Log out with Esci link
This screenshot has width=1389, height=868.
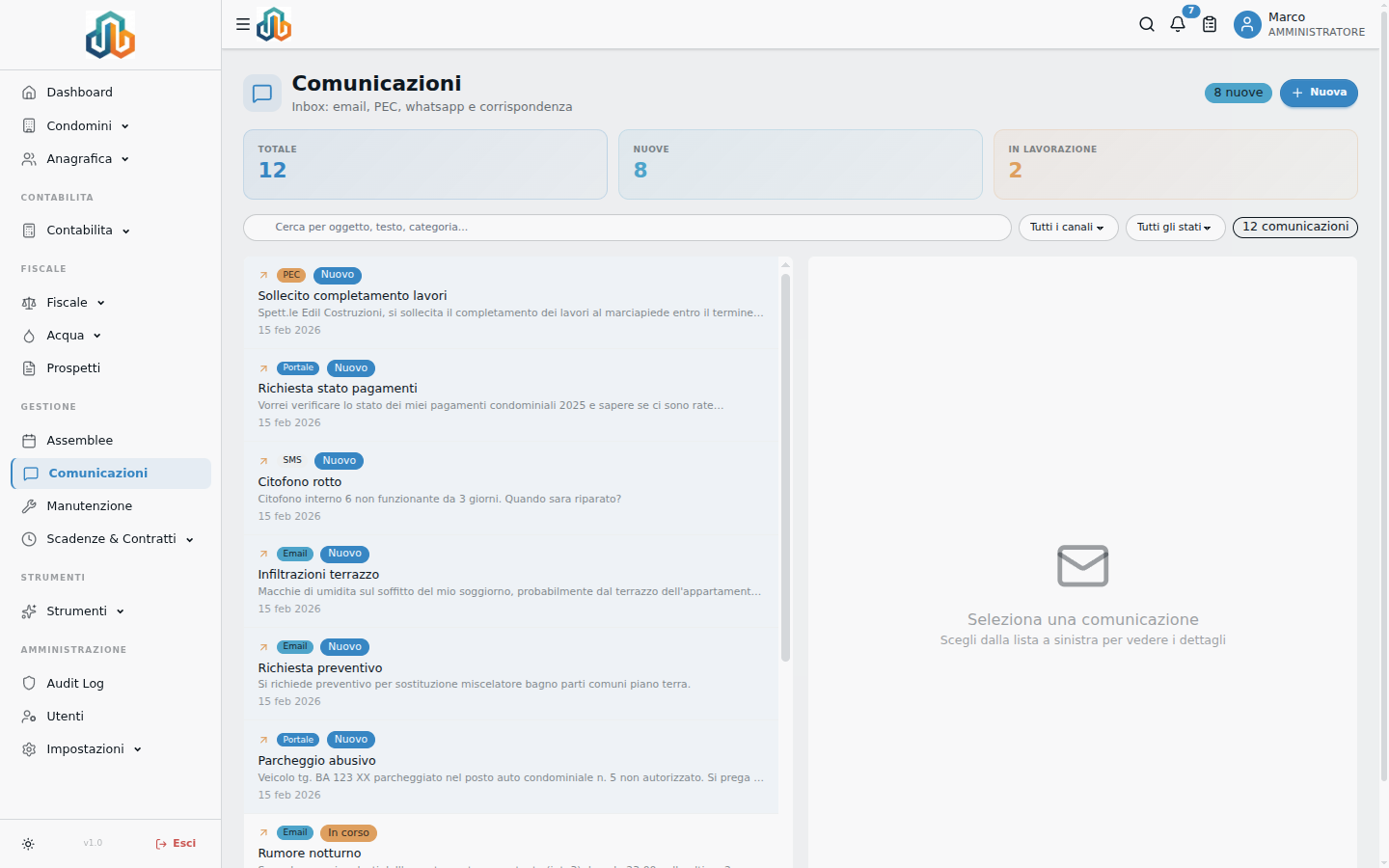coord(176,844)
